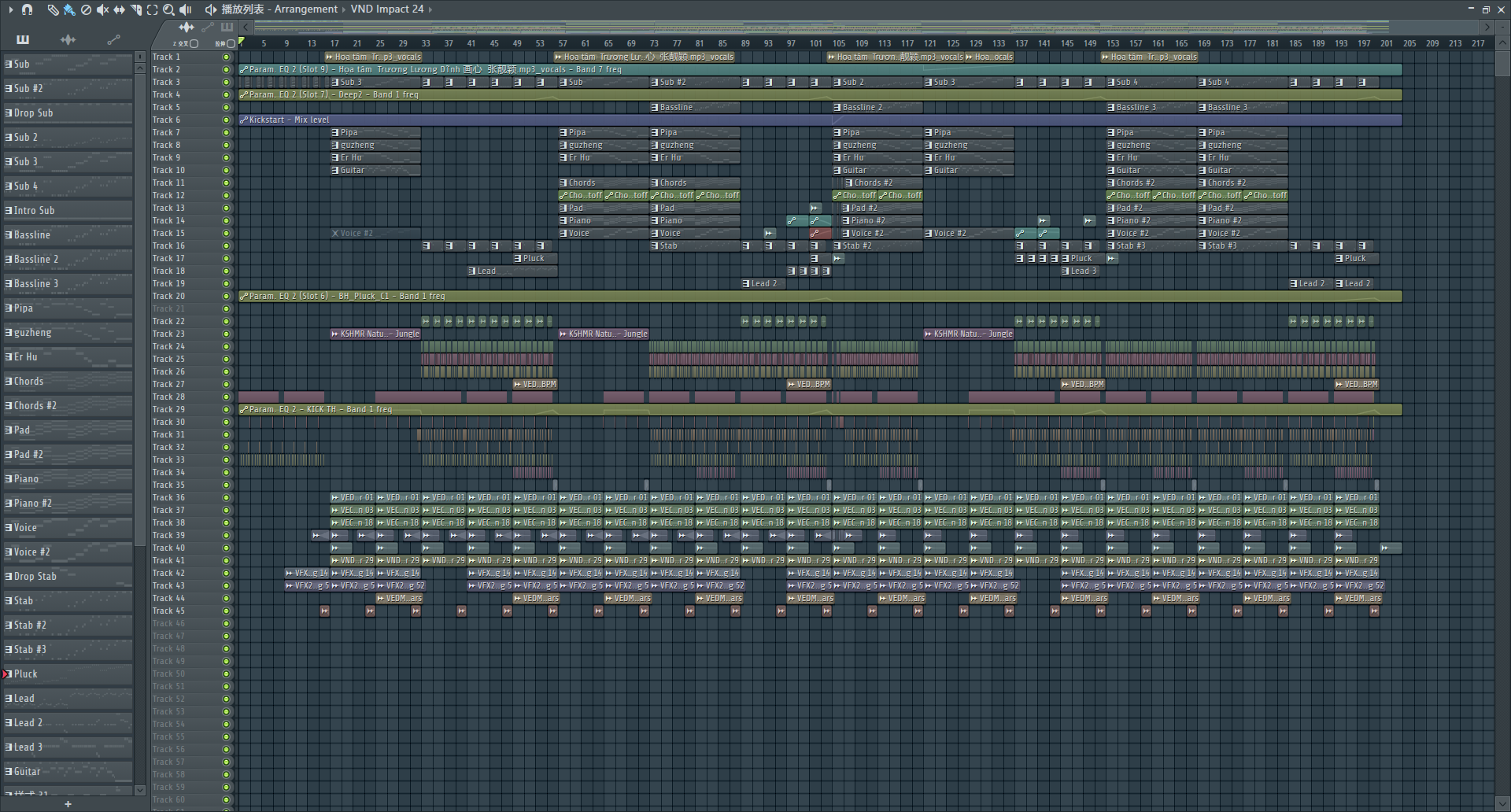Open the Arrangement selector dropdown

point(305,9)
